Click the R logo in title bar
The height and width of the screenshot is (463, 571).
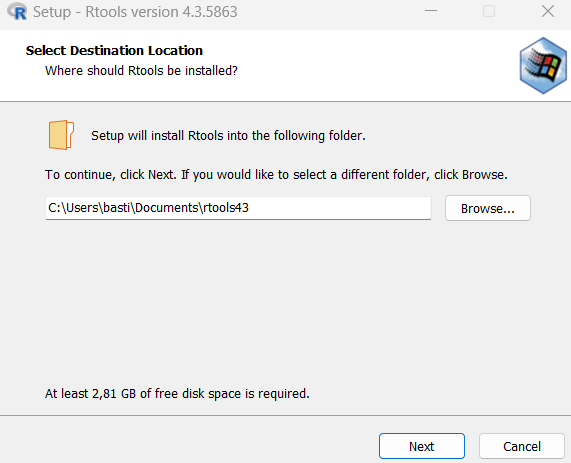coord(17,12)
